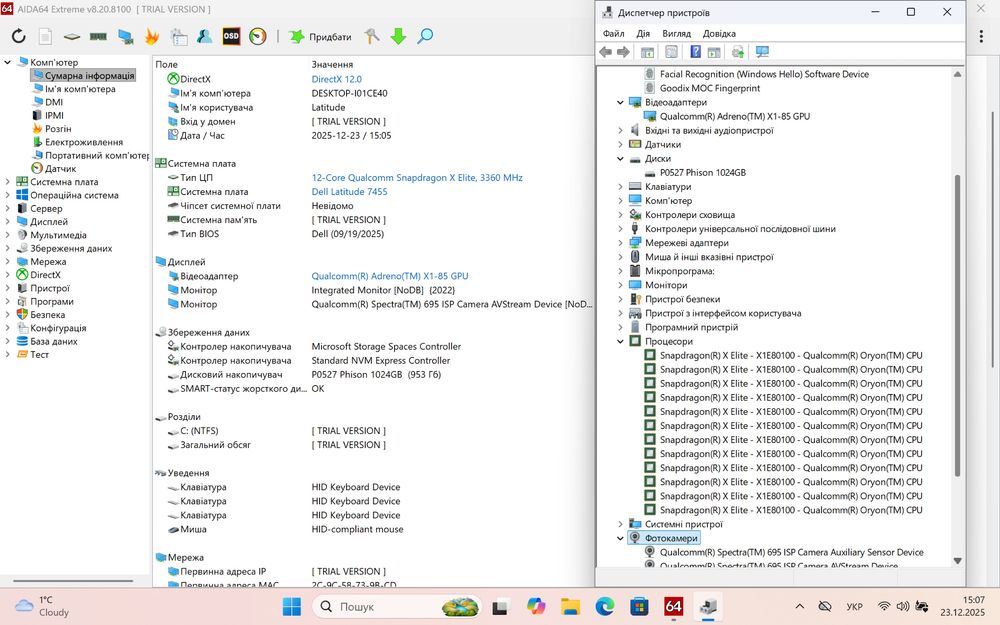Open the 12-Core Qualcomm Snapdragon X Elite link
This screenshot has height=625, width=1000.
(416, 177)
